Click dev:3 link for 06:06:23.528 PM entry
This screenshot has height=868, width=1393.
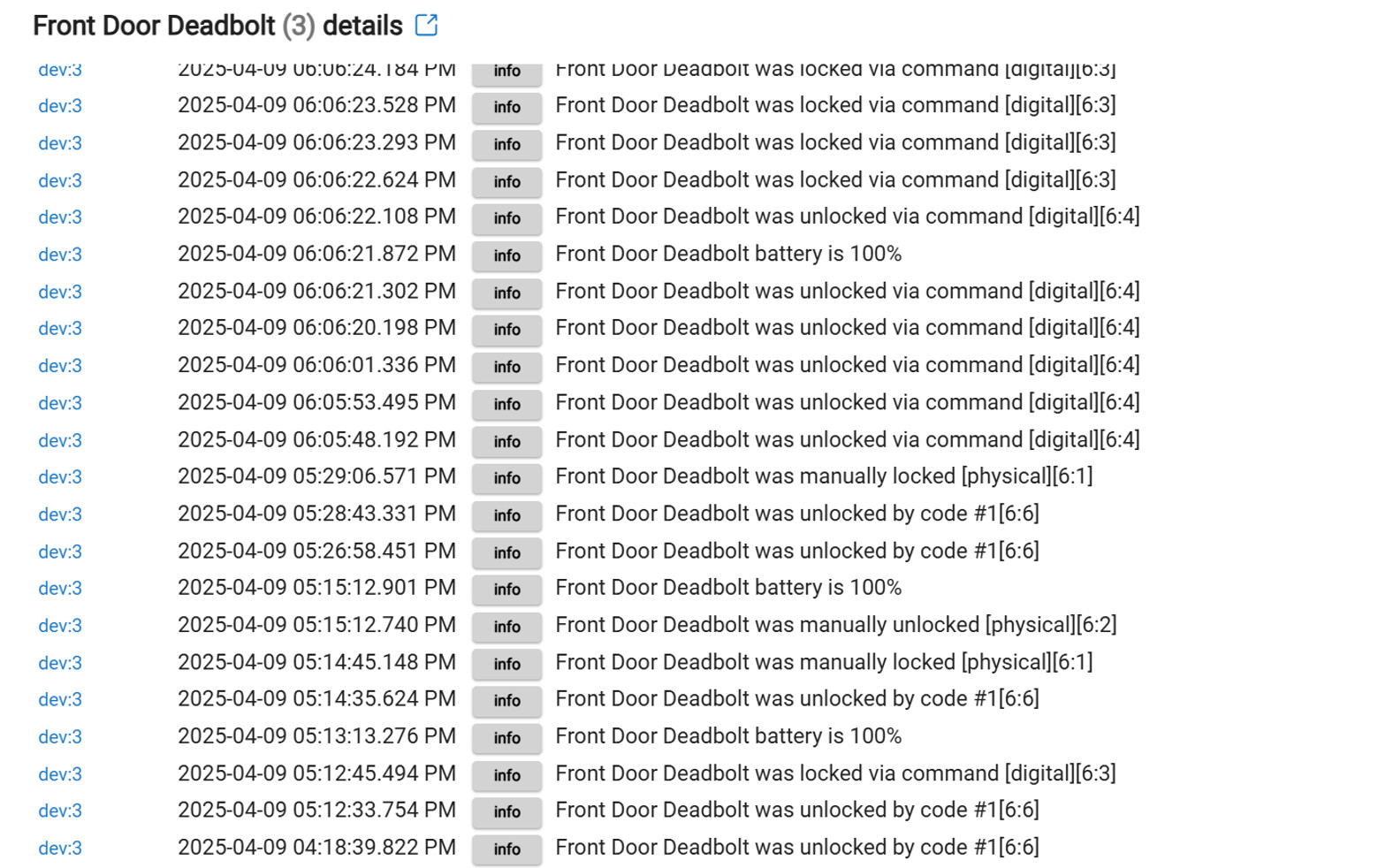click(60, 106)
